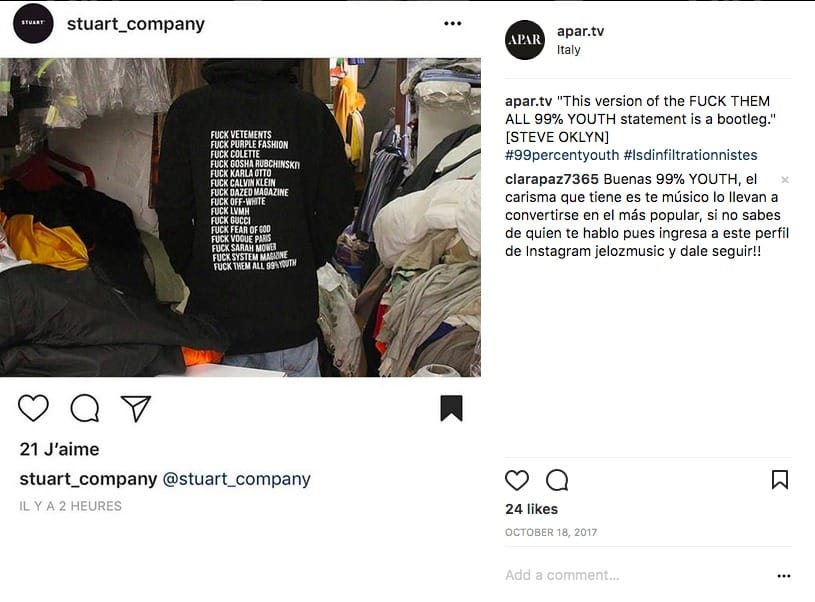The width and height of the screenshot is (815, 602).
Task: Like the stuart_company post with heart icon
Action: (x=33, y=408)
